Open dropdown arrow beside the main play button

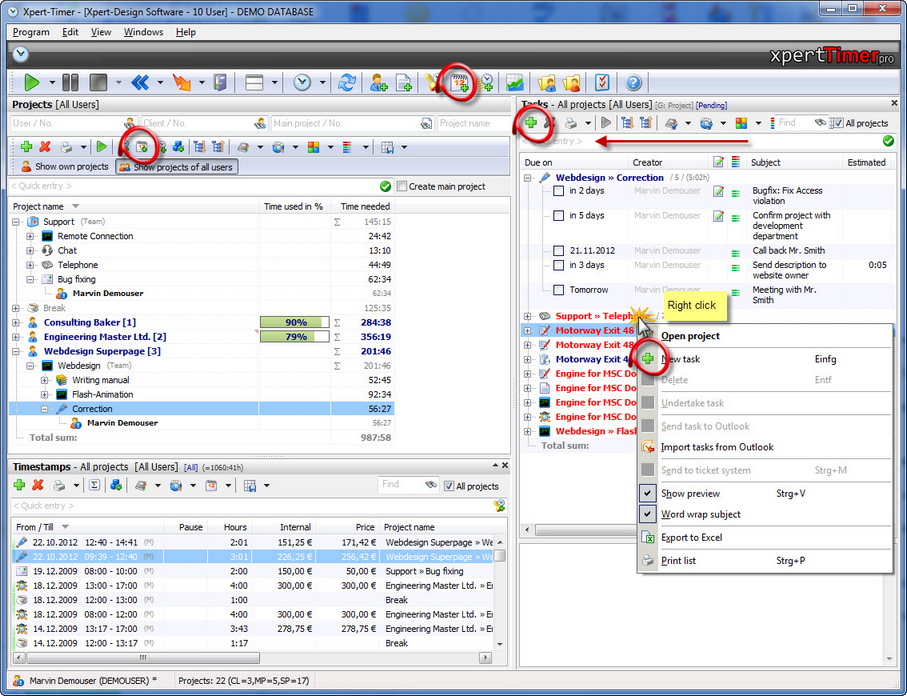coord(52,83)
